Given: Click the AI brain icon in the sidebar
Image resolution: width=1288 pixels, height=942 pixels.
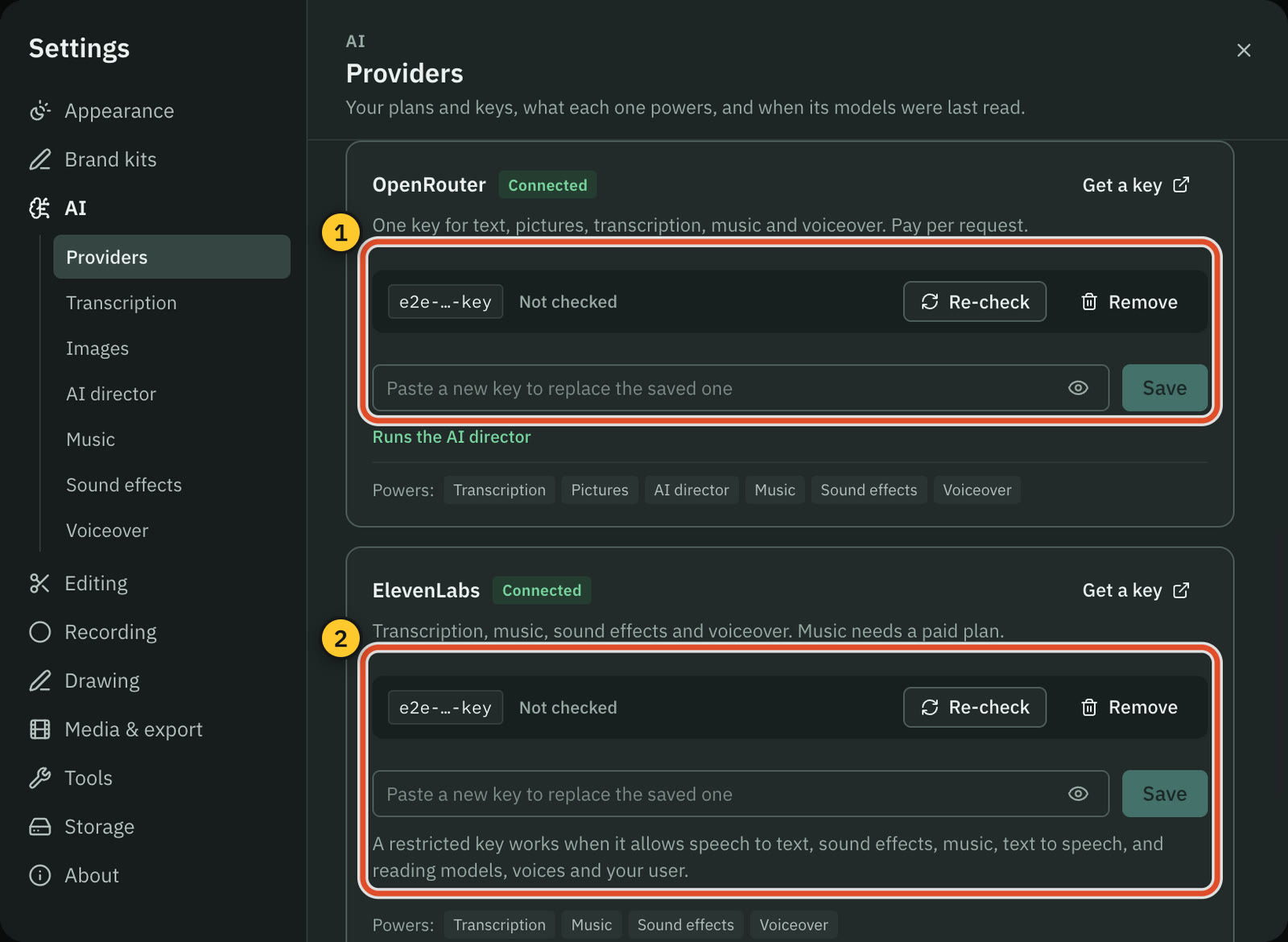Looking at the screenshot, I should point(39,209).
